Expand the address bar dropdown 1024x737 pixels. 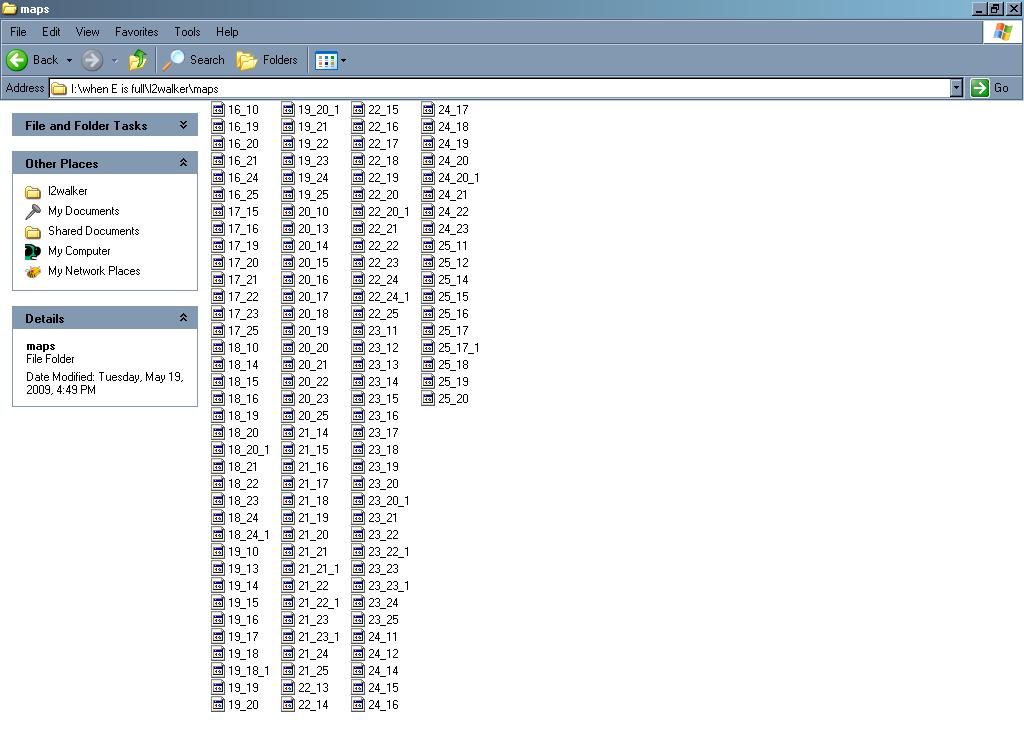956,88
